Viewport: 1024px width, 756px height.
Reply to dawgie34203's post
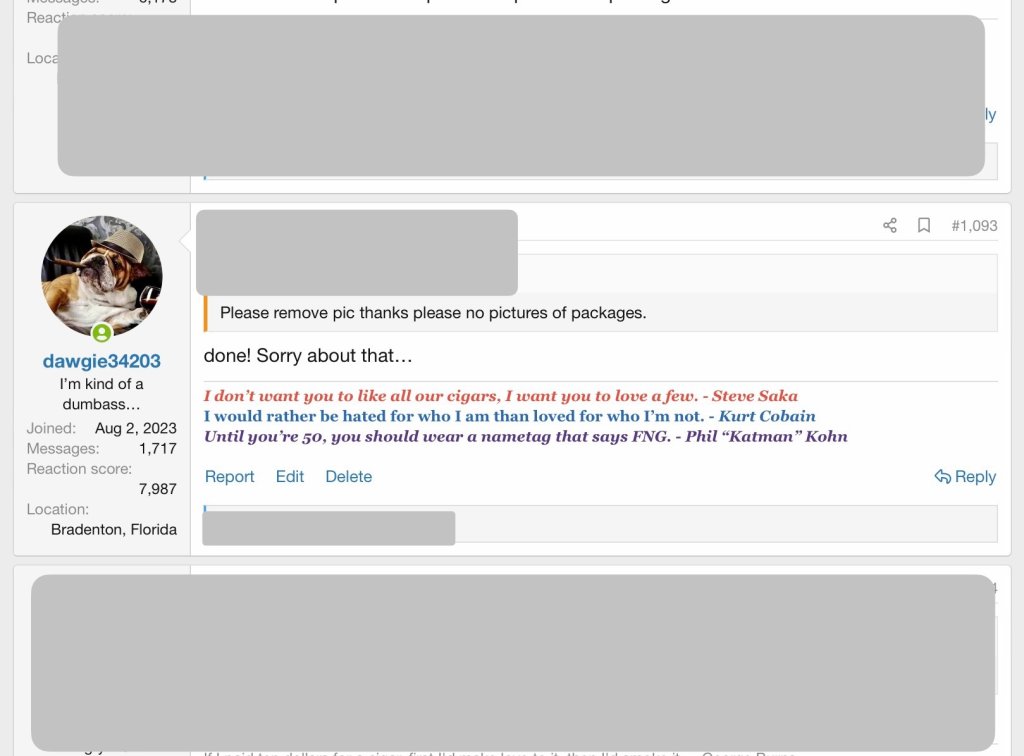965,477
